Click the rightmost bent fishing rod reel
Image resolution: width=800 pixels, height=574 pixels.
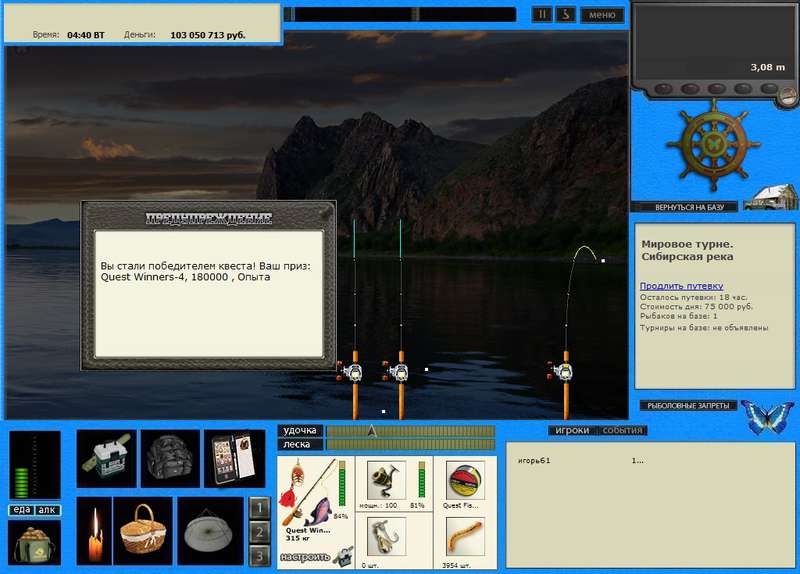coord(562,372)
